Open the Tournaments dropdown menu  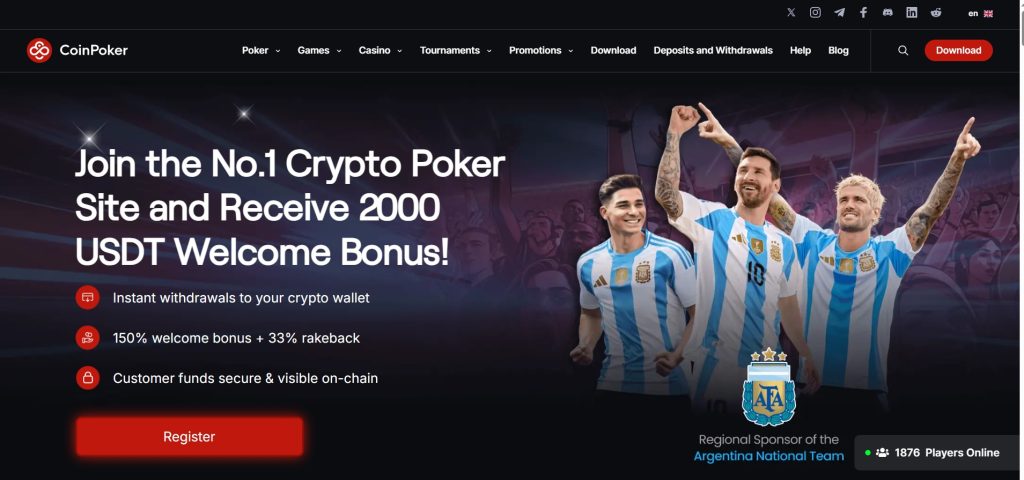click(x=456, y=50)
